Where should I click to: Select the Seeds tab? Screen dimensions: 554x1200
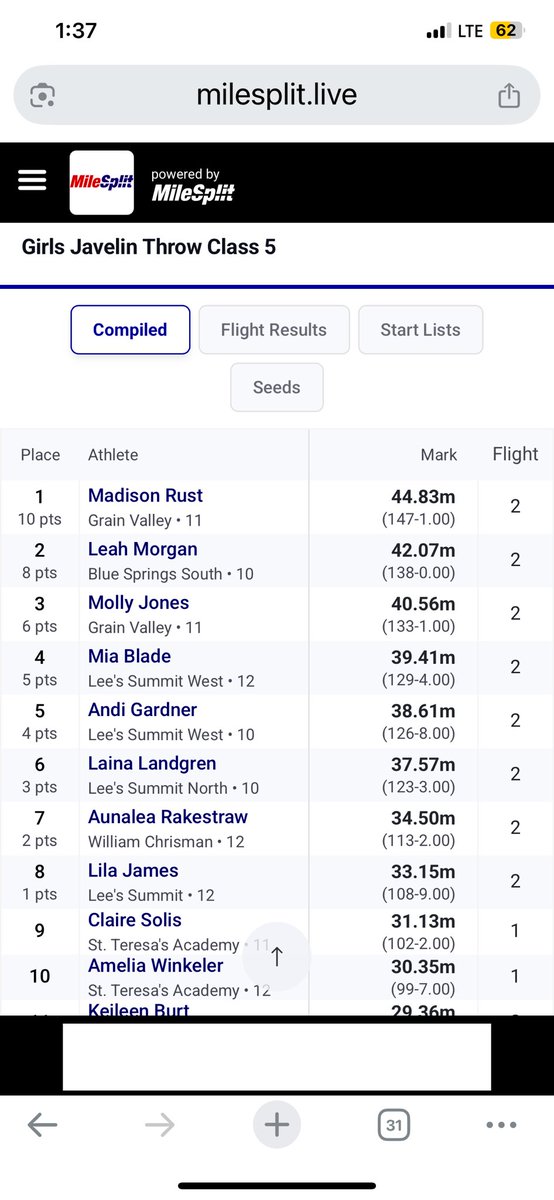277,387
